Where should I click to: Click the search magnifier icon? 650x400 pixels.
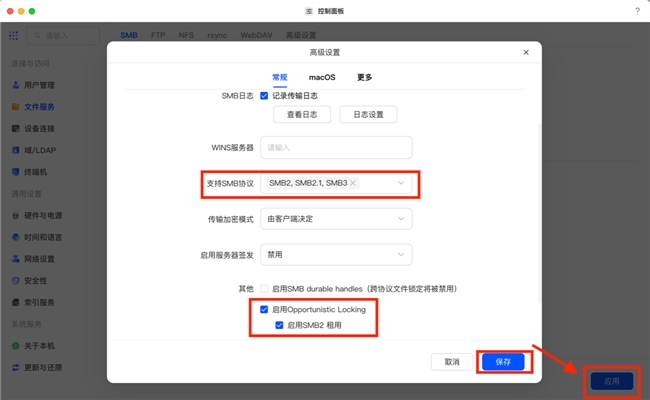[37, 36]
